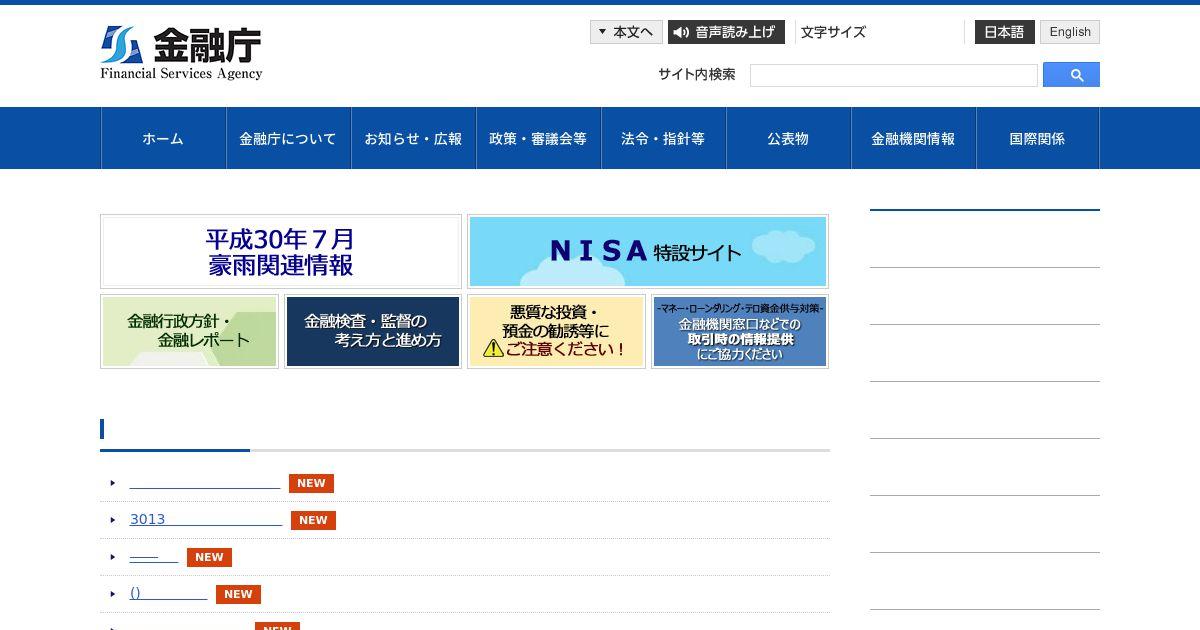Image resolution: width=1200 pixels, height=630 pixels.
Task: Open the news link starting with ()
Action: [168, 594]
